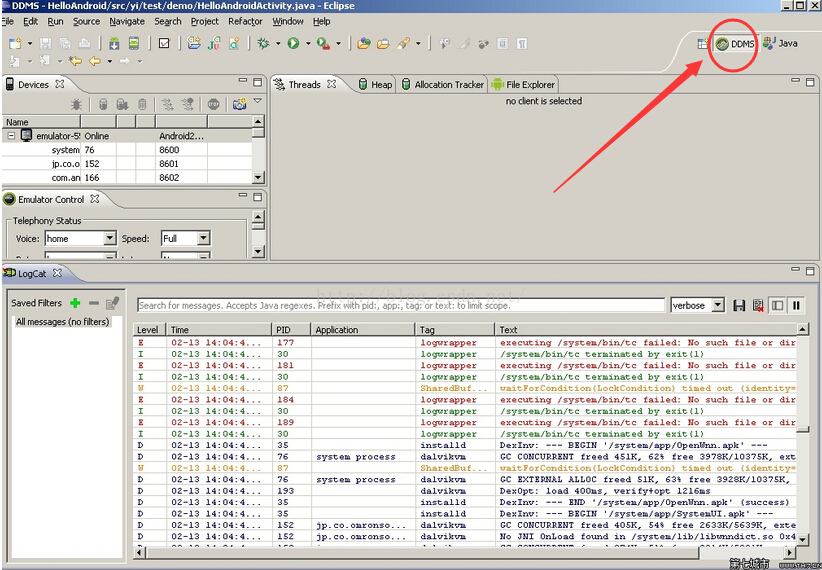Screen dimensions: 822x570
Task: Open the Speed dropdown in Emulator Control
Action: point(203,239)
